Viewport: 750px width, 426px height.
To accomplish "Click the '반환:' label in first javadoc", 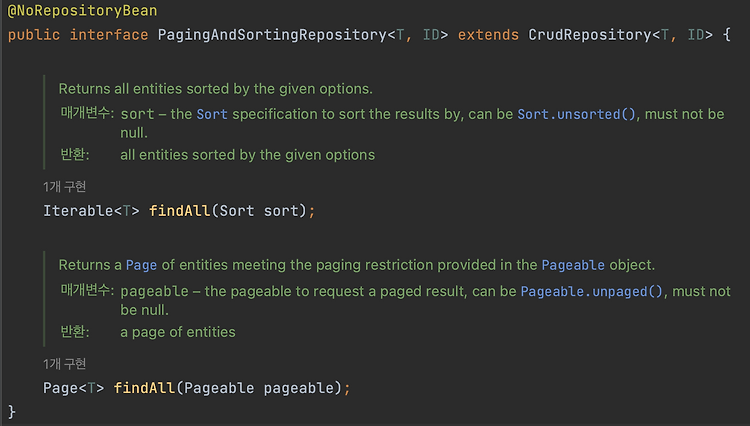I will [75, 155].
